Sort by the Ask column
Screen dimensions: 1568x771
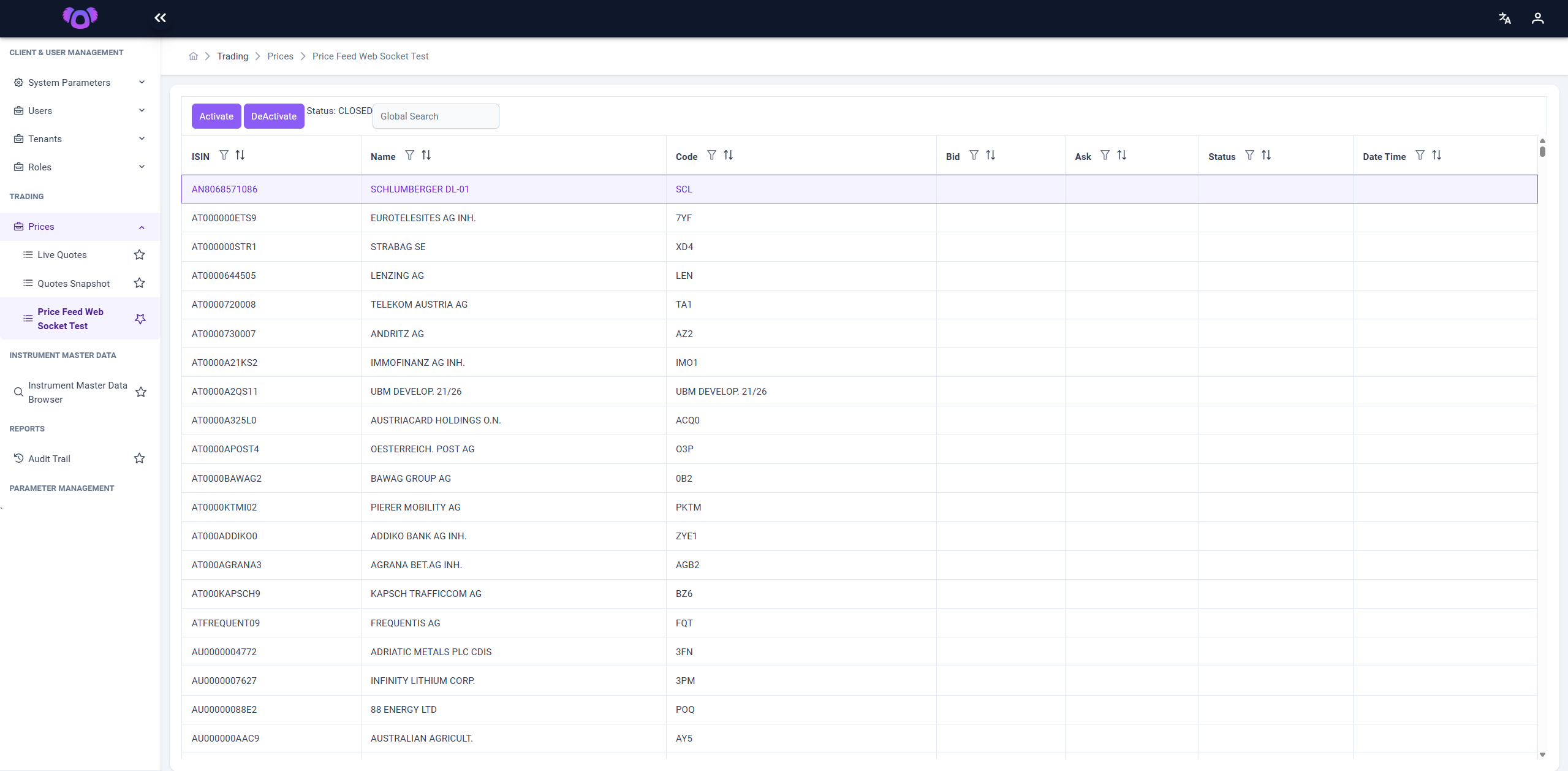click(x=1122, y=156)
